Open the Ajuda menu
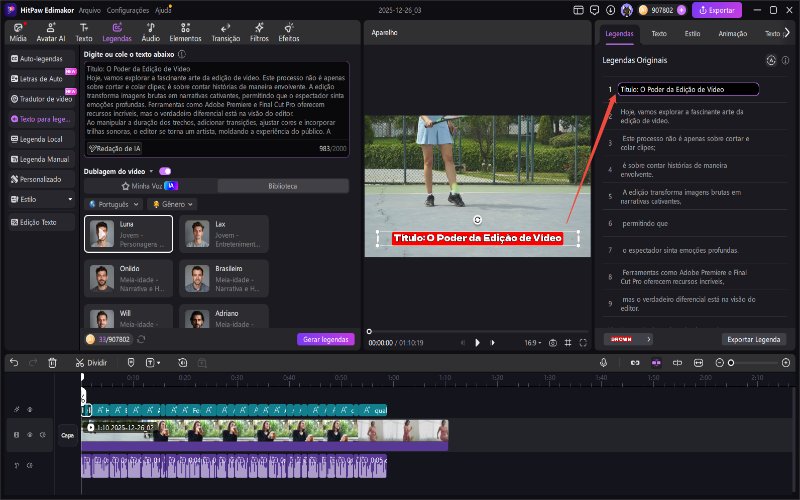Viewport: 800px width, 500px height. [x=163, y=10]
